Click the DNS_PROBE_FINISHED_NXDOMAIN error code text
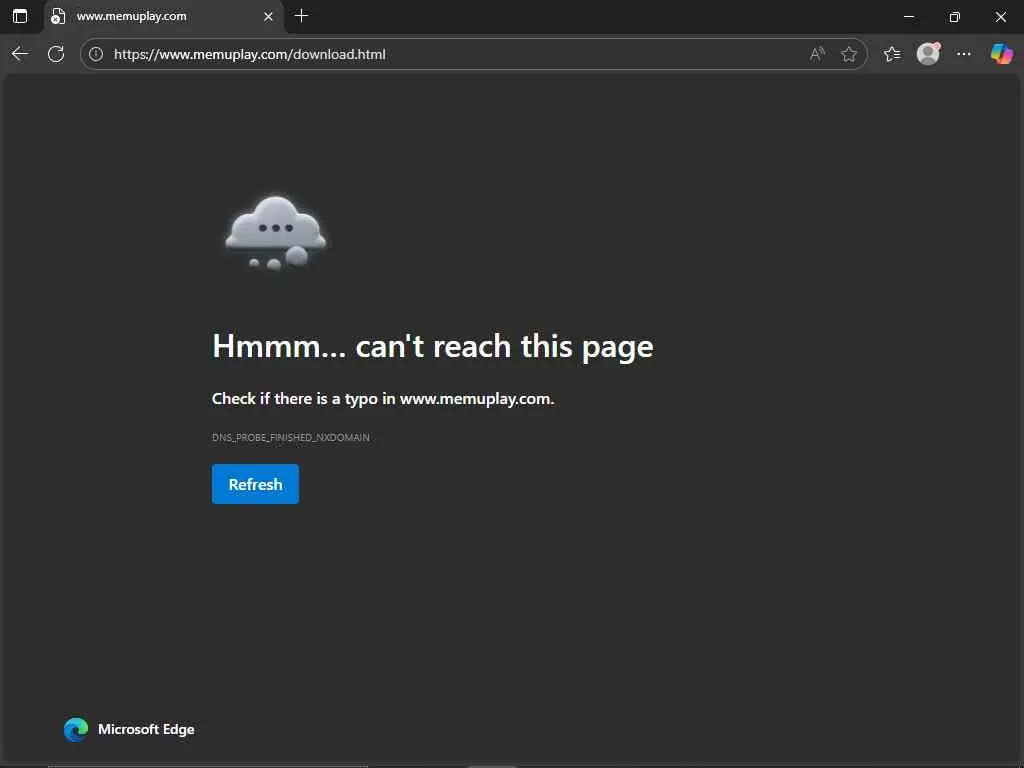 click(291, 438)
